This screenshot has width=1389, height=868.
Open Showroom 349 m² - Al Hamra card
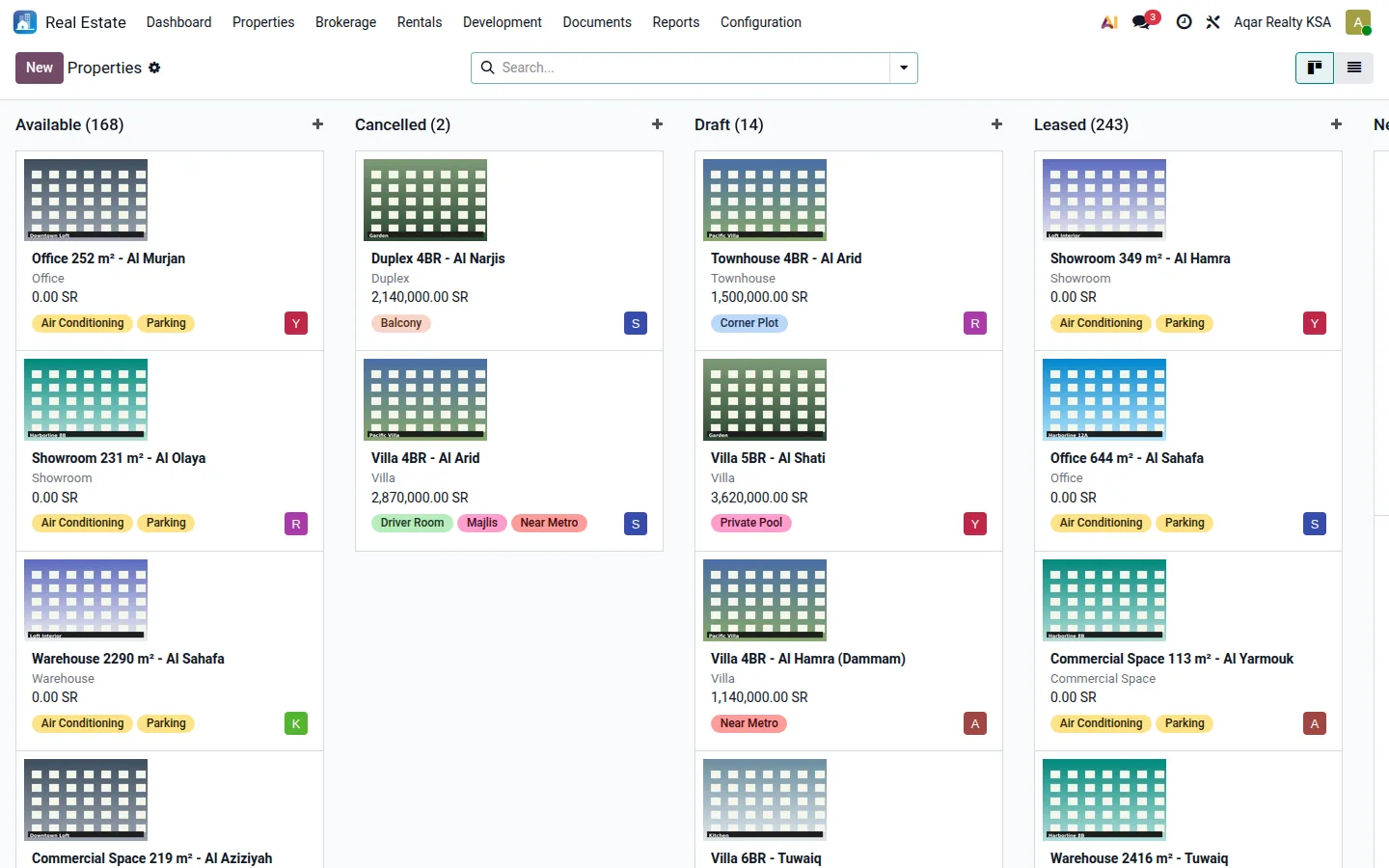pyautogui.click(x=1188, y=251)
